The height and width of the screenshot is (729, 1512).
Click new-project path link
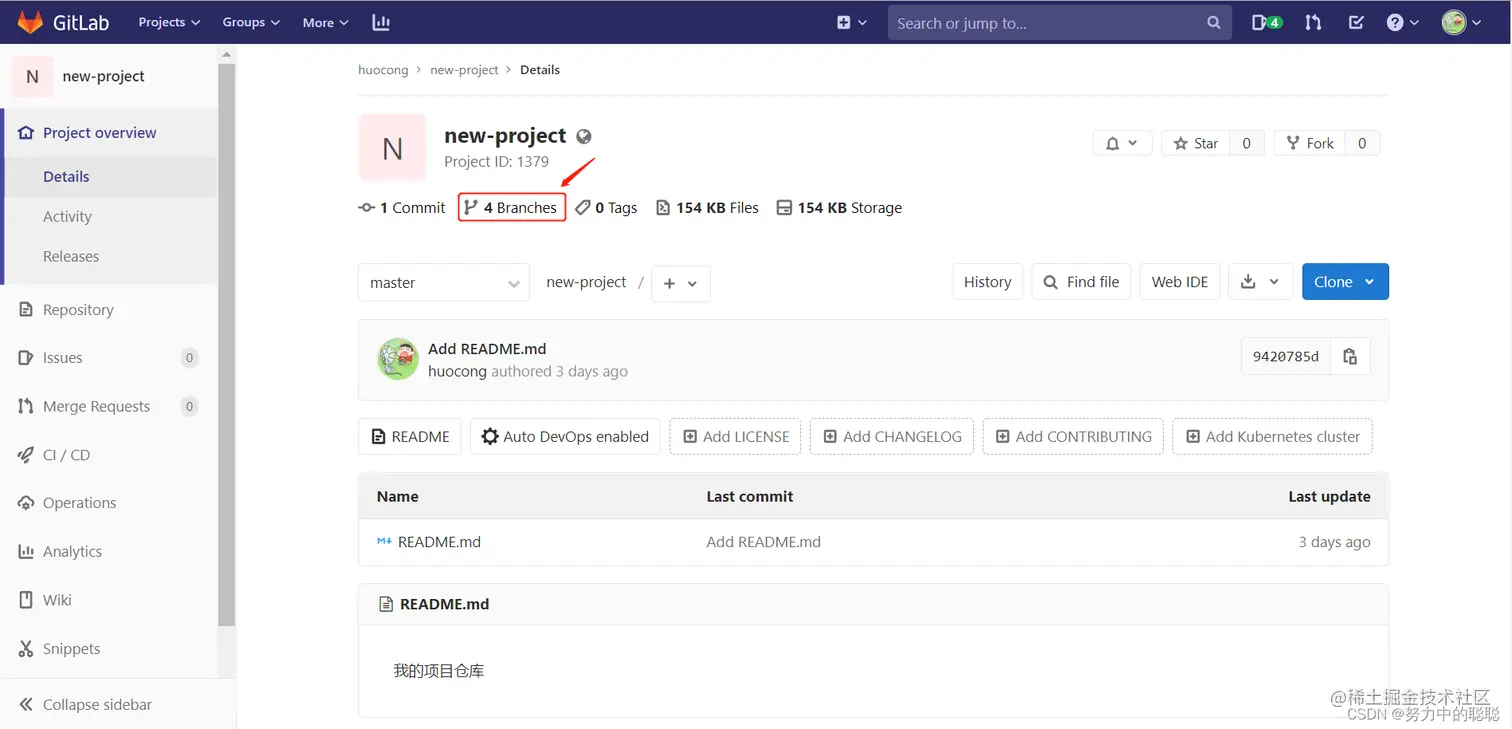[586, 283]
